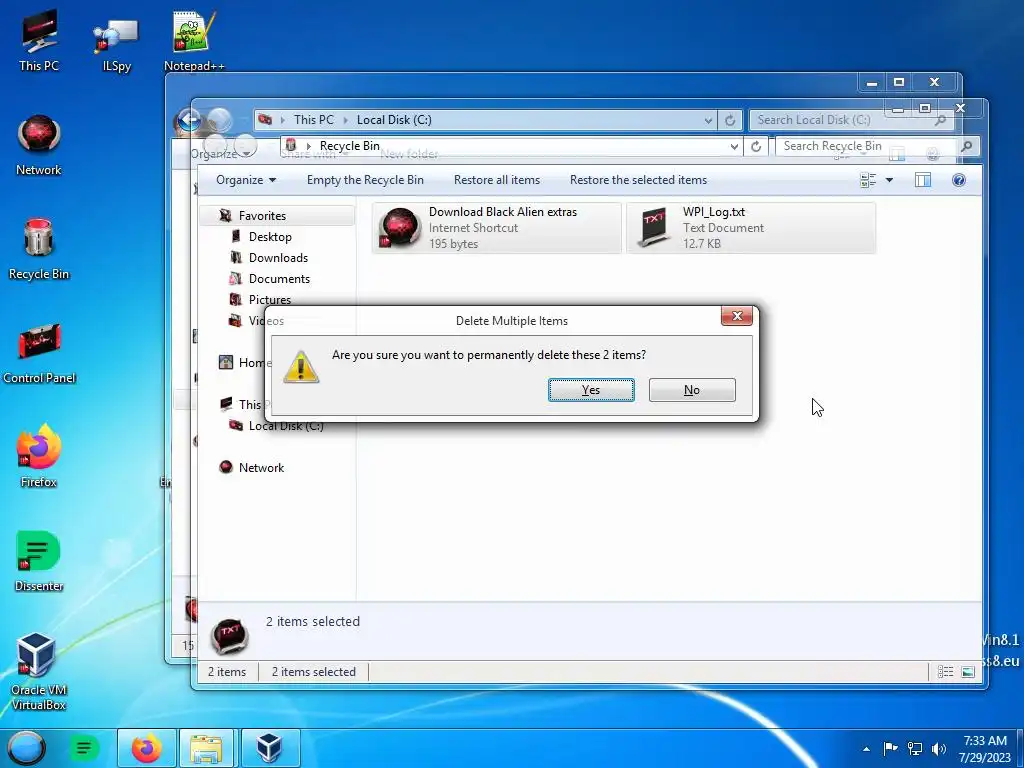Show hidden tray icons arrow
Image resolution: width=1024 pixels, height=768 pixels.
point(866,749)
